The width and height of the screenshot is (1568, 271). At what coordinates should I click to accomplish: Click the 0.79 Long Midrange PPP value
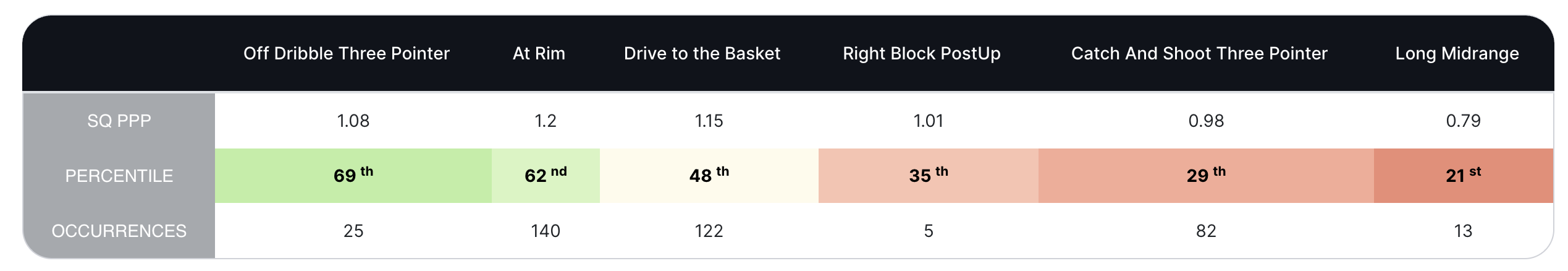[1463, 121]
